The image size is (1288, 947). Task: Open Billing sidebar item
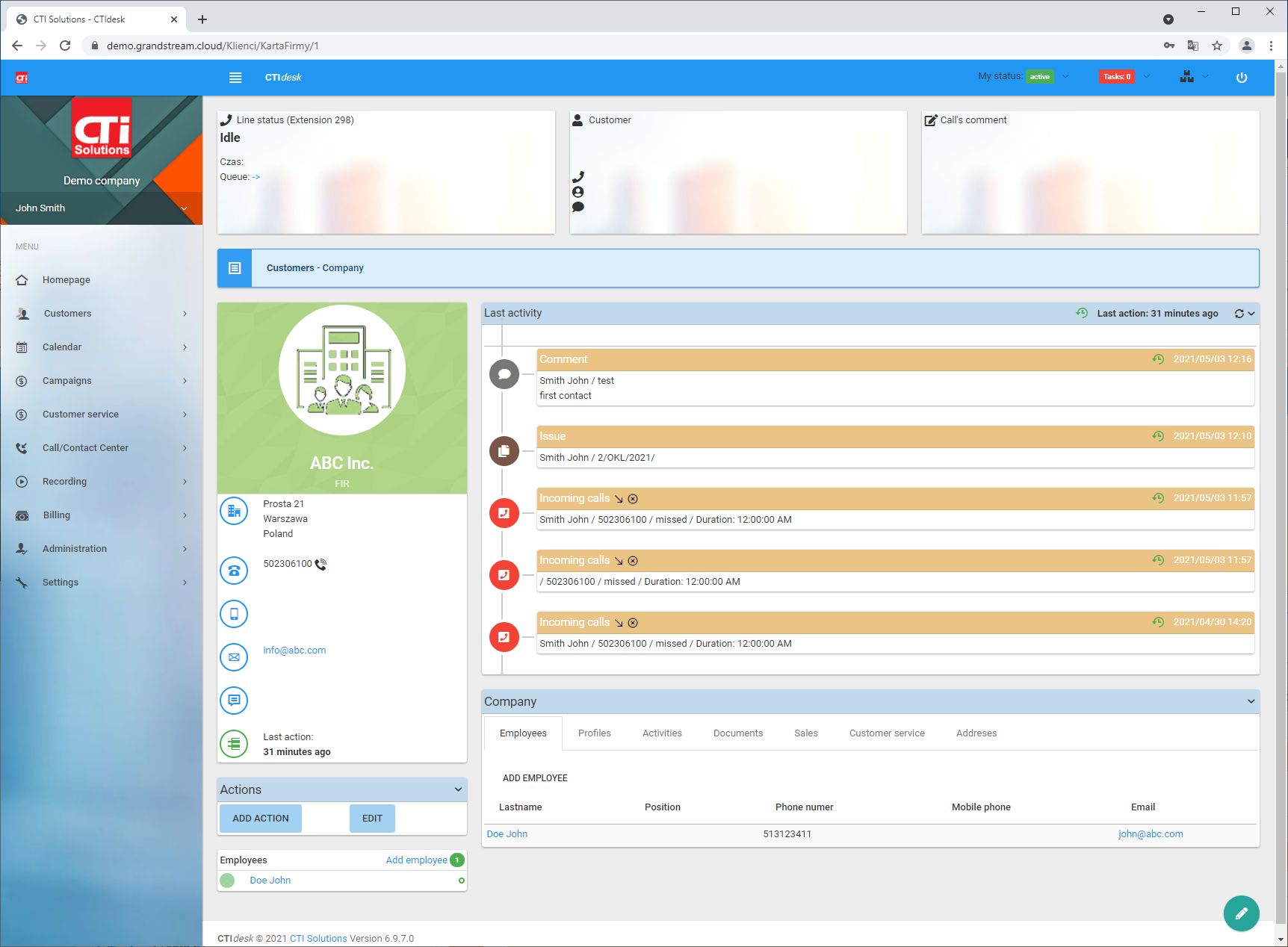tap(102, 515)
